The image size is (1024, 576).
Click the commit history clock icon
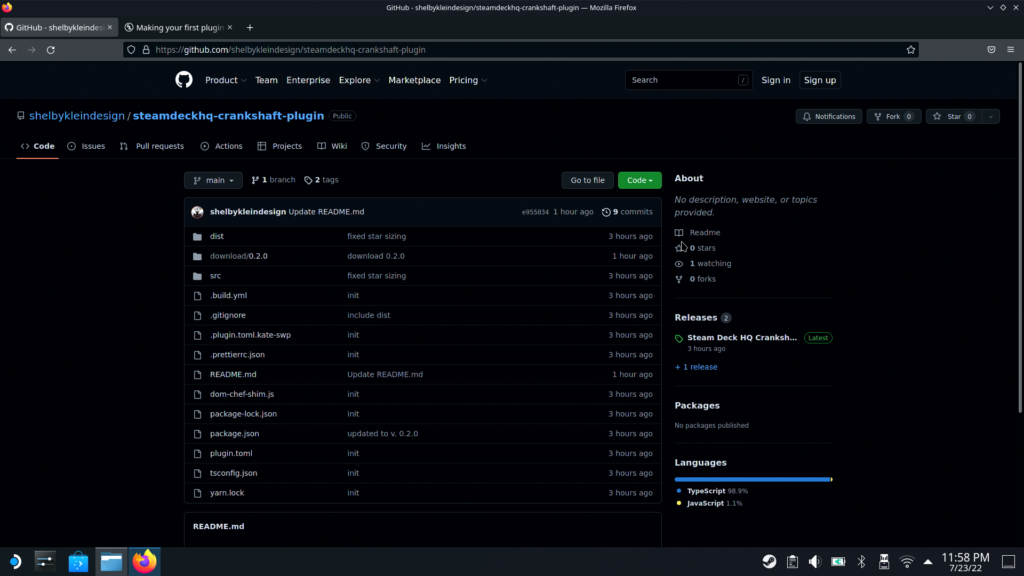[606, 212]
